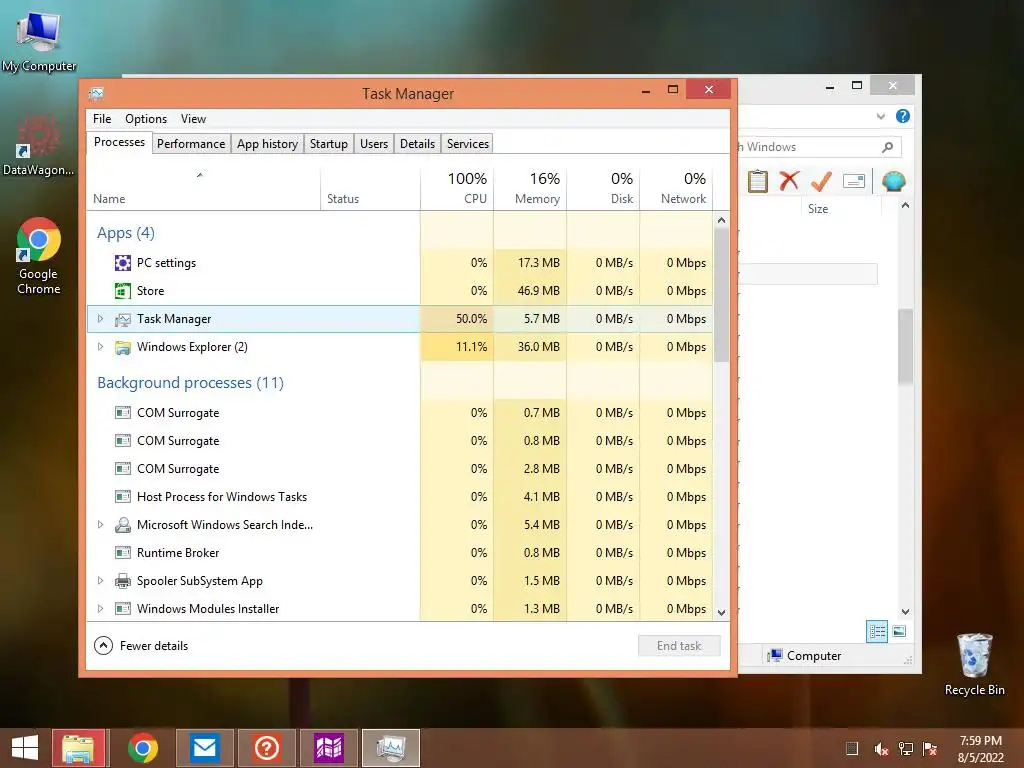The image size is (1024, 768).
Task: Expand the Explorer ribbon chevron
Action: point(880,116)
